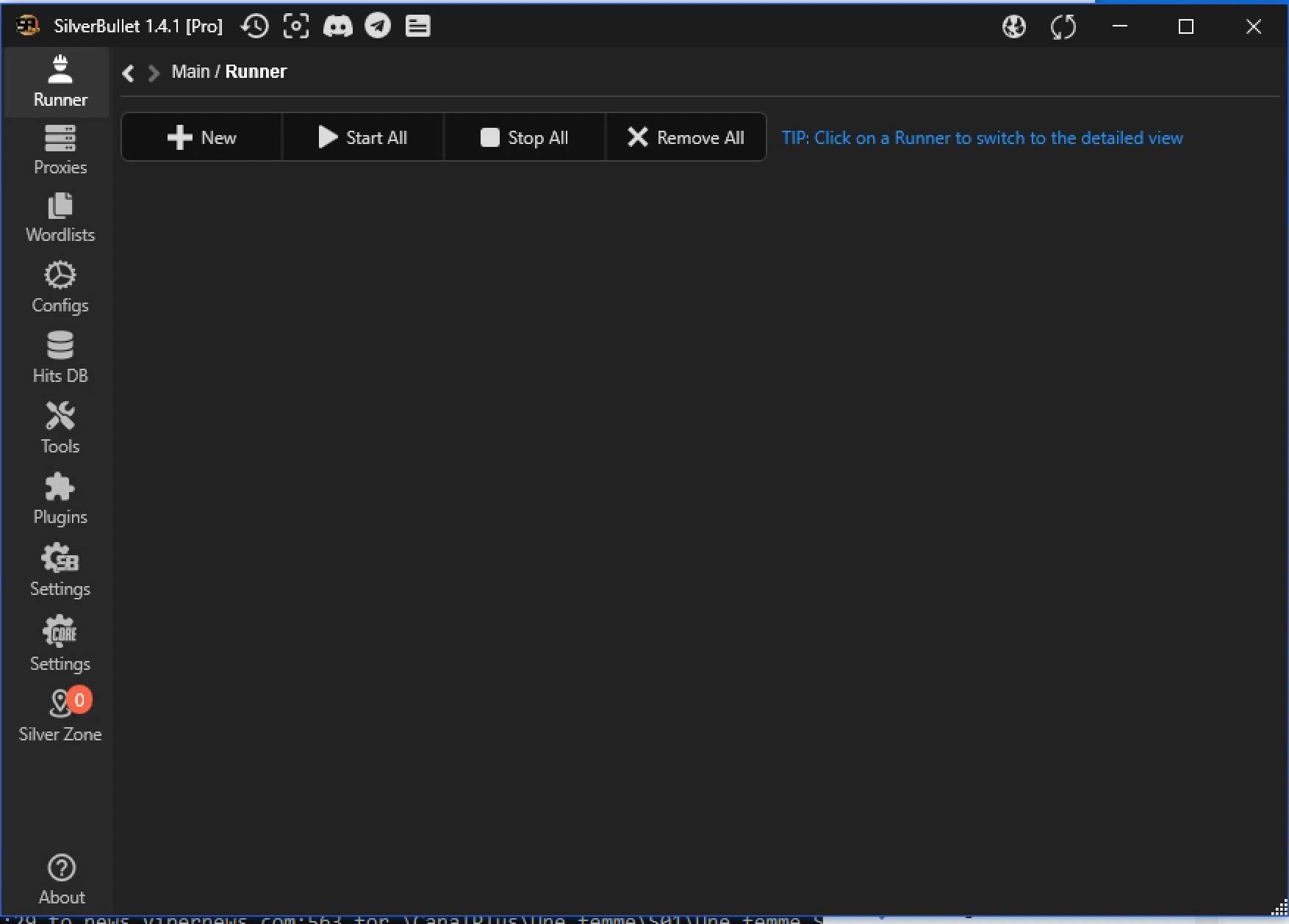Go to the Wordlists section
This screenshot has height=924, width=1289.
click(x=60, y=218)
